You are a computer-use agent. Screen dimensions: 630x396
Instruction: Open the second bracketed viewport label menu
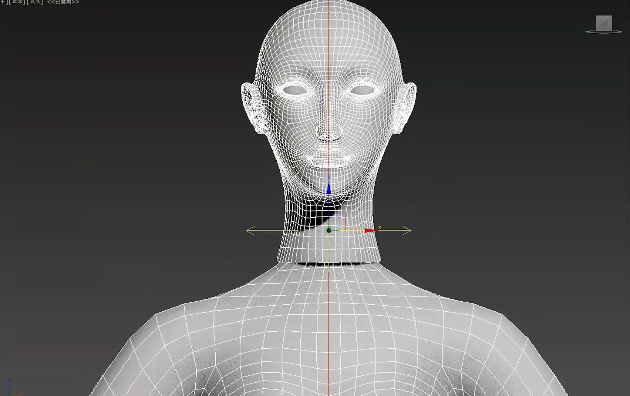(x=35, y=2)
